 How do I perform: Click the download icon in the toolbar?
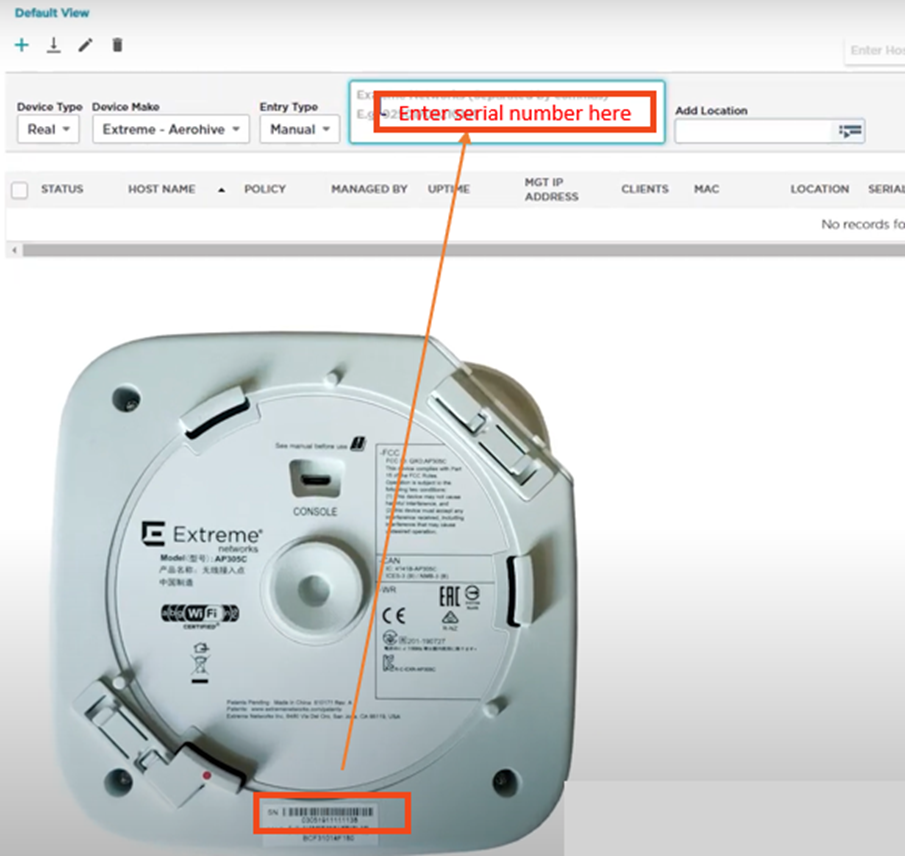pyautogui.click(x=53, y=45)
